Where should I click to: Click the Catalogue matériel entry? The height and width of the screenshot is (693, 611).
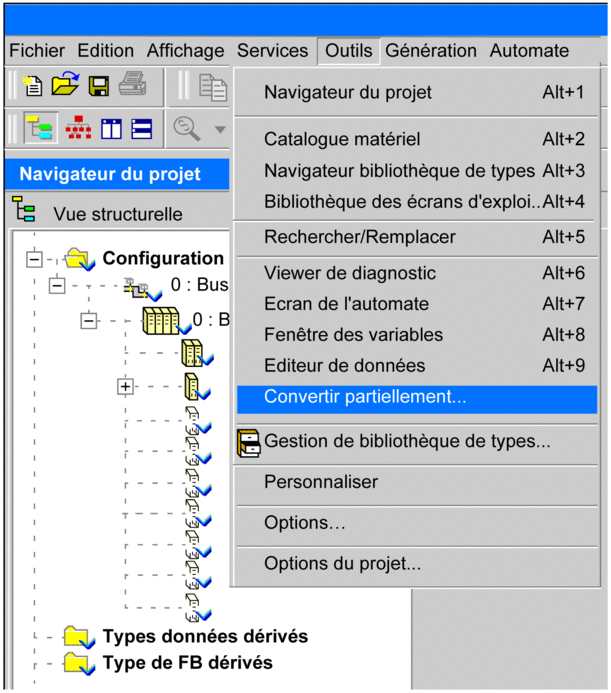pyautogui.click(x=342, y=139)
